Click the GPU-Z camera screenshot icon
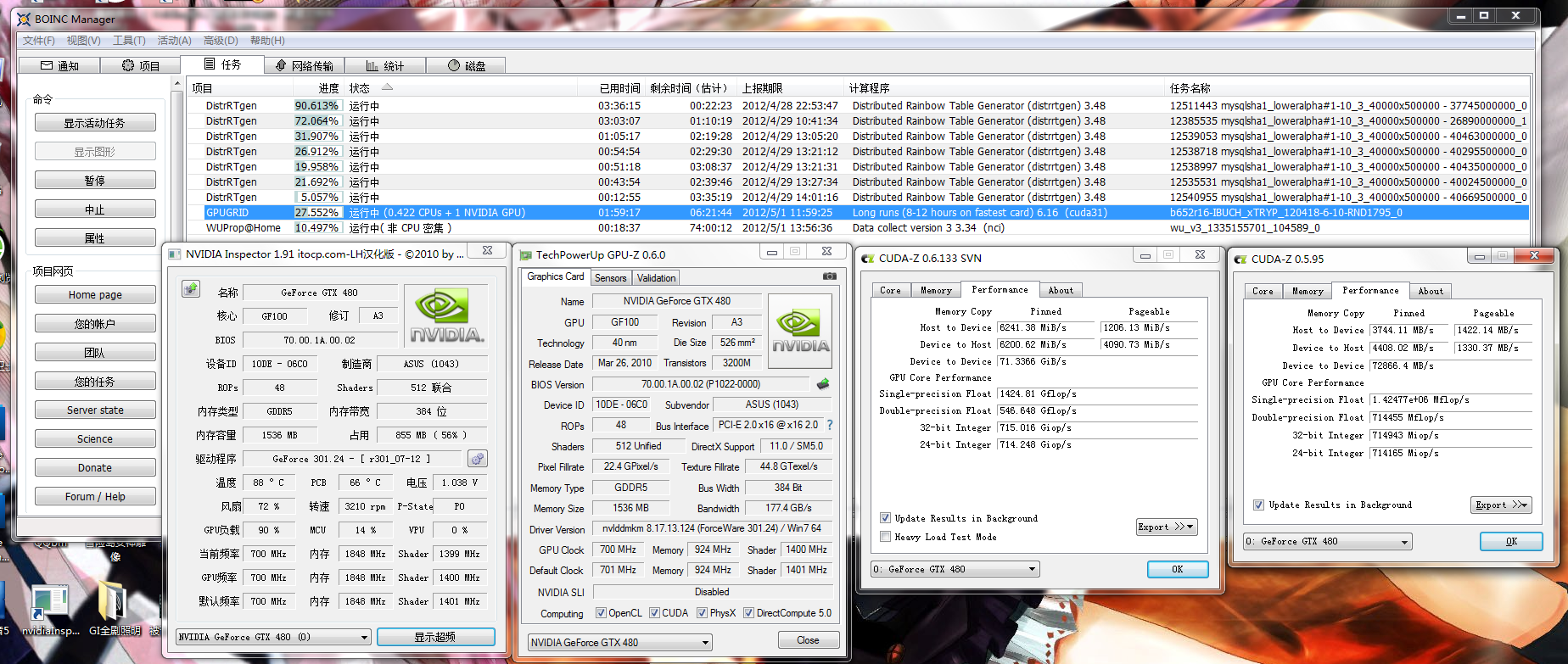 coord(830,276)
